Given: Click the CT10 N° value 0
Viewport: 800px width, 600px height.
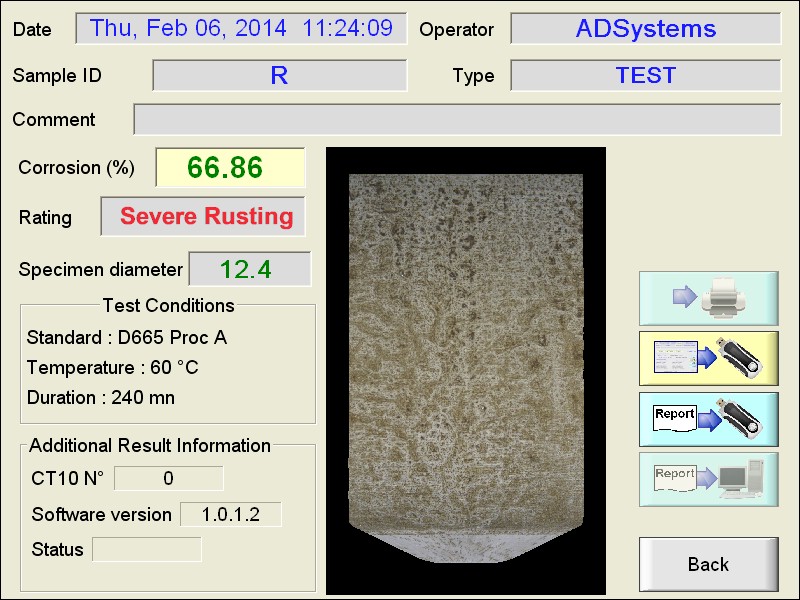Looking at the screenshot, I should 168,478.
